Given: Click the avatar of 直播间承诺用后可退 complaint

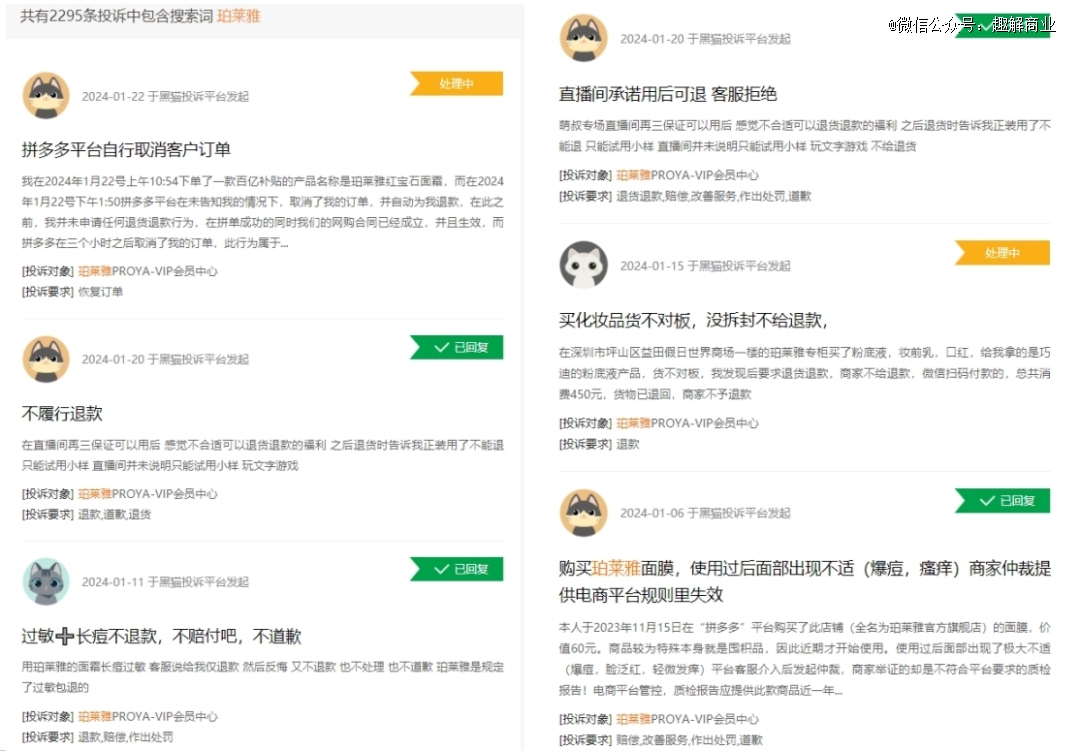Looking at the screenshot, I should (x=584, y=39).
